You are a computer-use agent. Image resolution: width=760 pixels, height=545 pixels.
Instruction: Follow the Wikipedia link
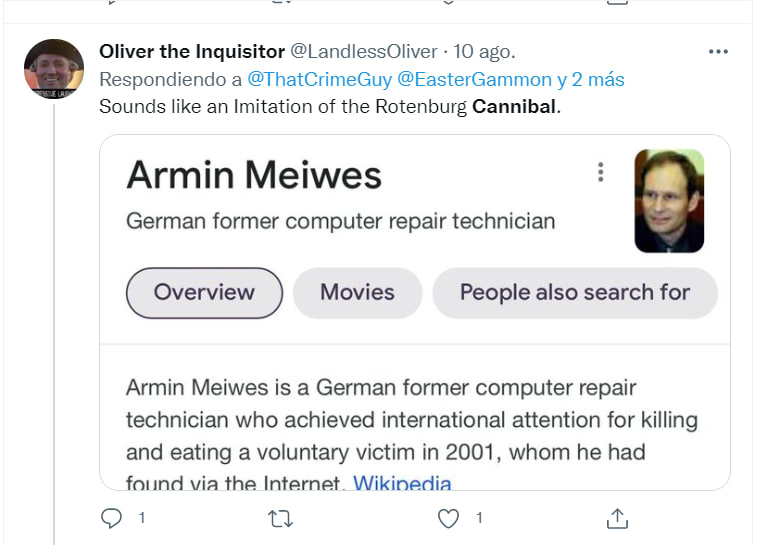point(402,484)
